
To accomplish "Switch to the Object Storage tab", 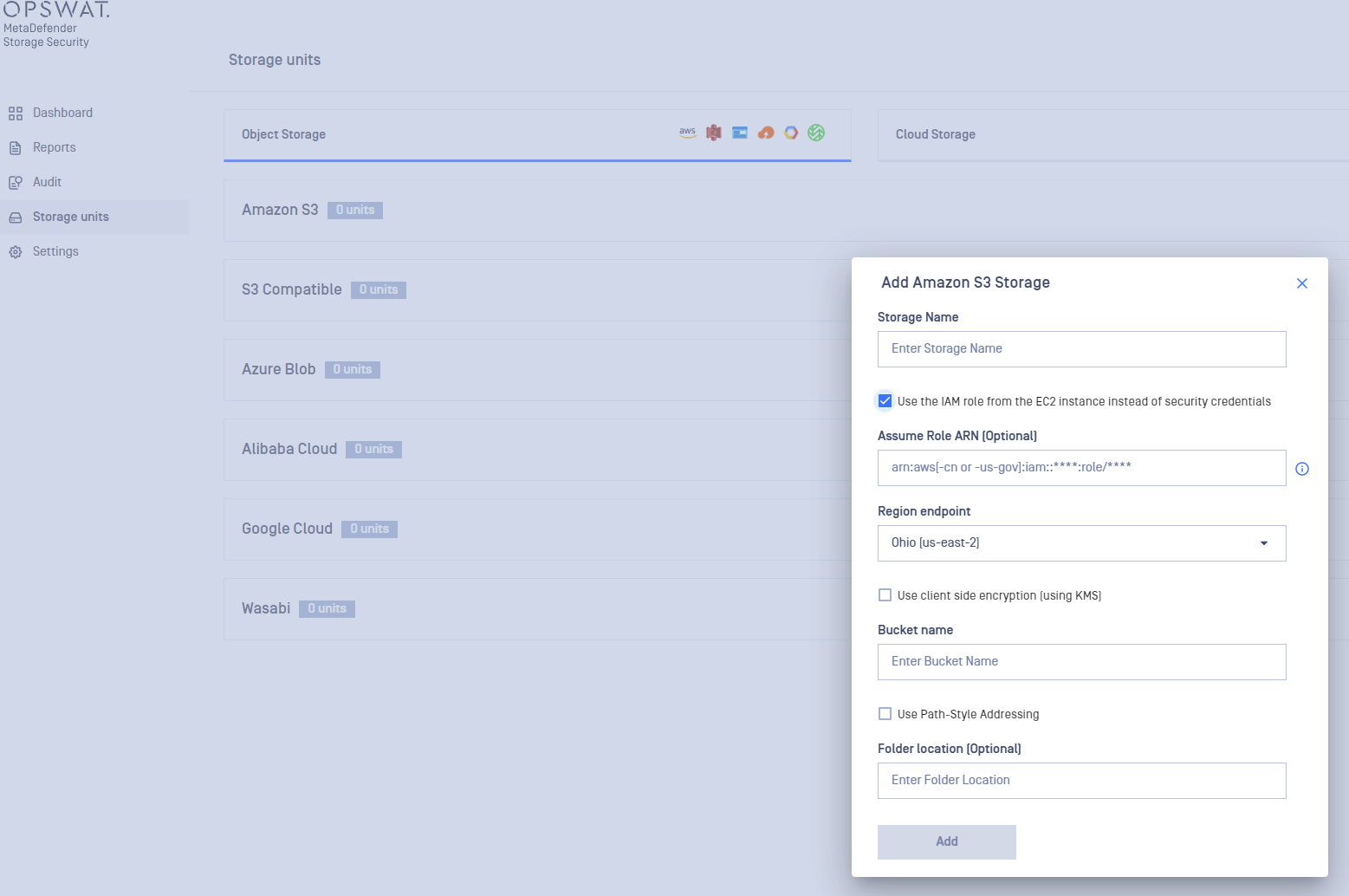I will pos(537,134).
